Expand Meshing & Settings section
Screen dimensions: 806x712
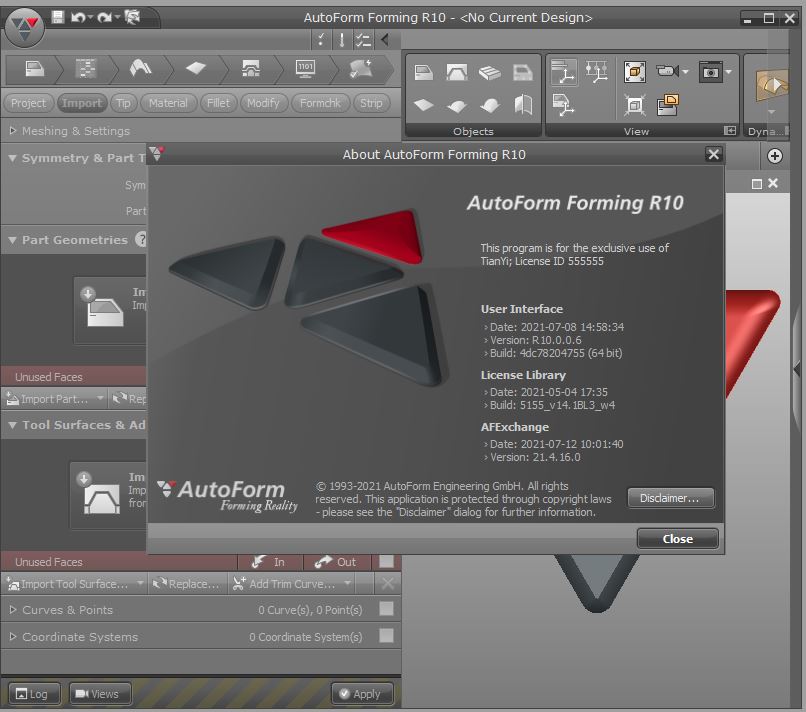12,131
